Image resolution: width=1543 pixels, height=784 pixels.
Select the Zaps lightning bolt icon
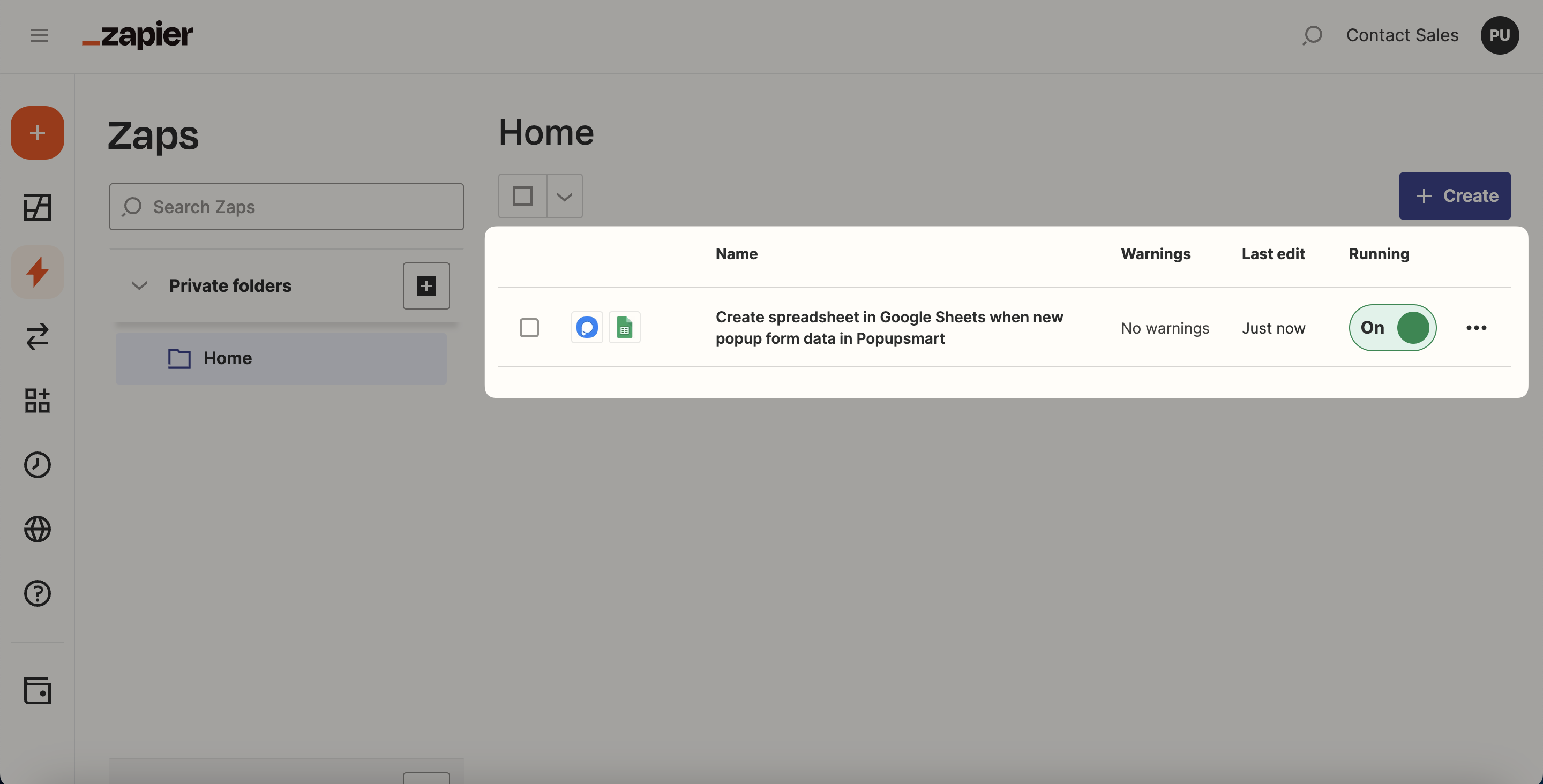(37, 272)
